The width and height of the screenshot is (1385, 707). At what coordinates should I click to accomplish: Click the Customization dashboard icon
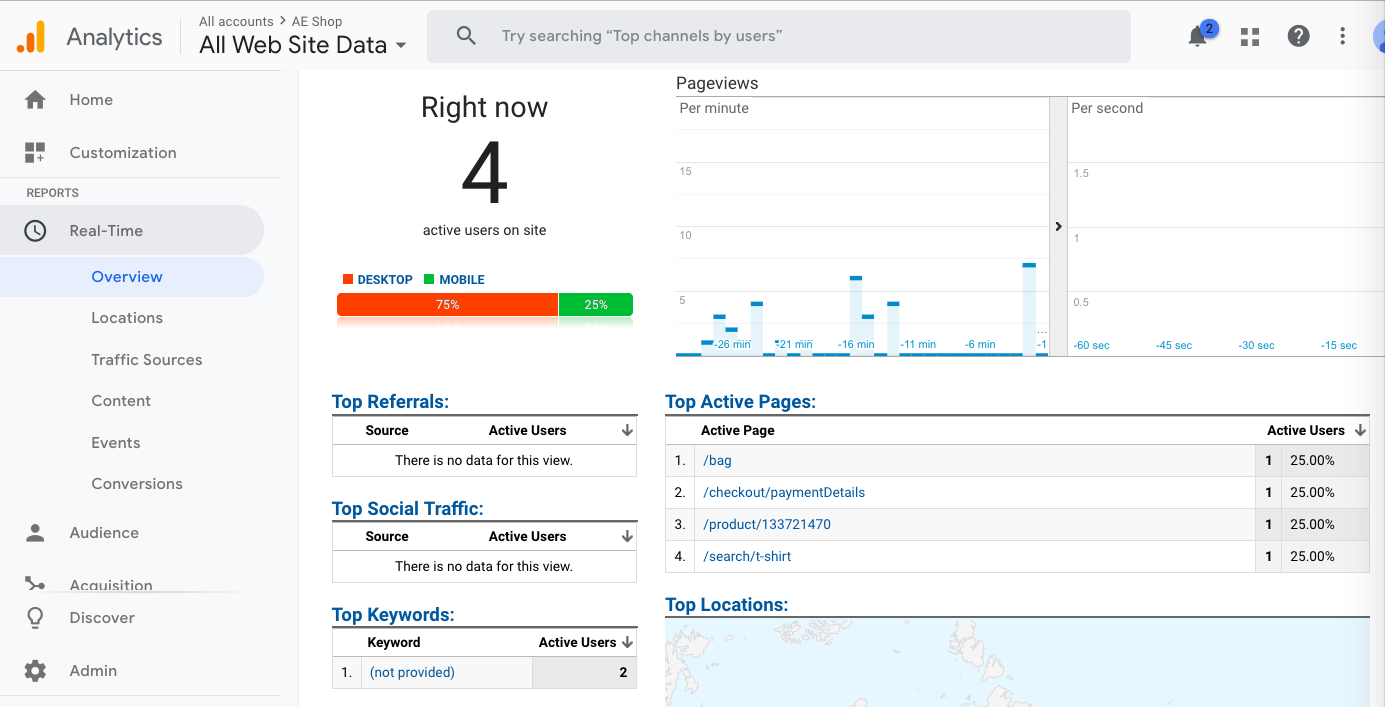pyautogui.click(x=35, y=153)
